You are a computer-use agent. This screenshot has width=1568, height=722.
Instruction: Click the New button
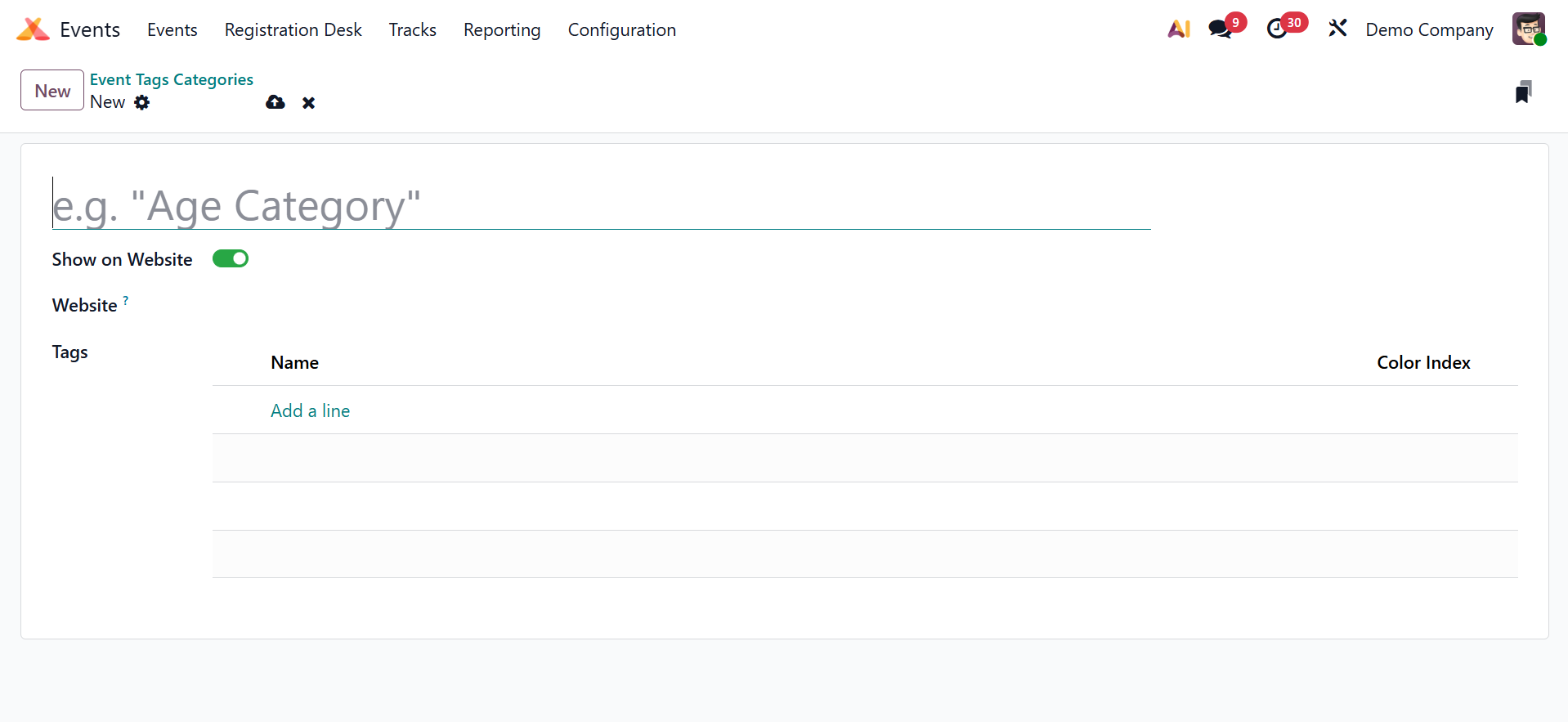coord(52,90)
